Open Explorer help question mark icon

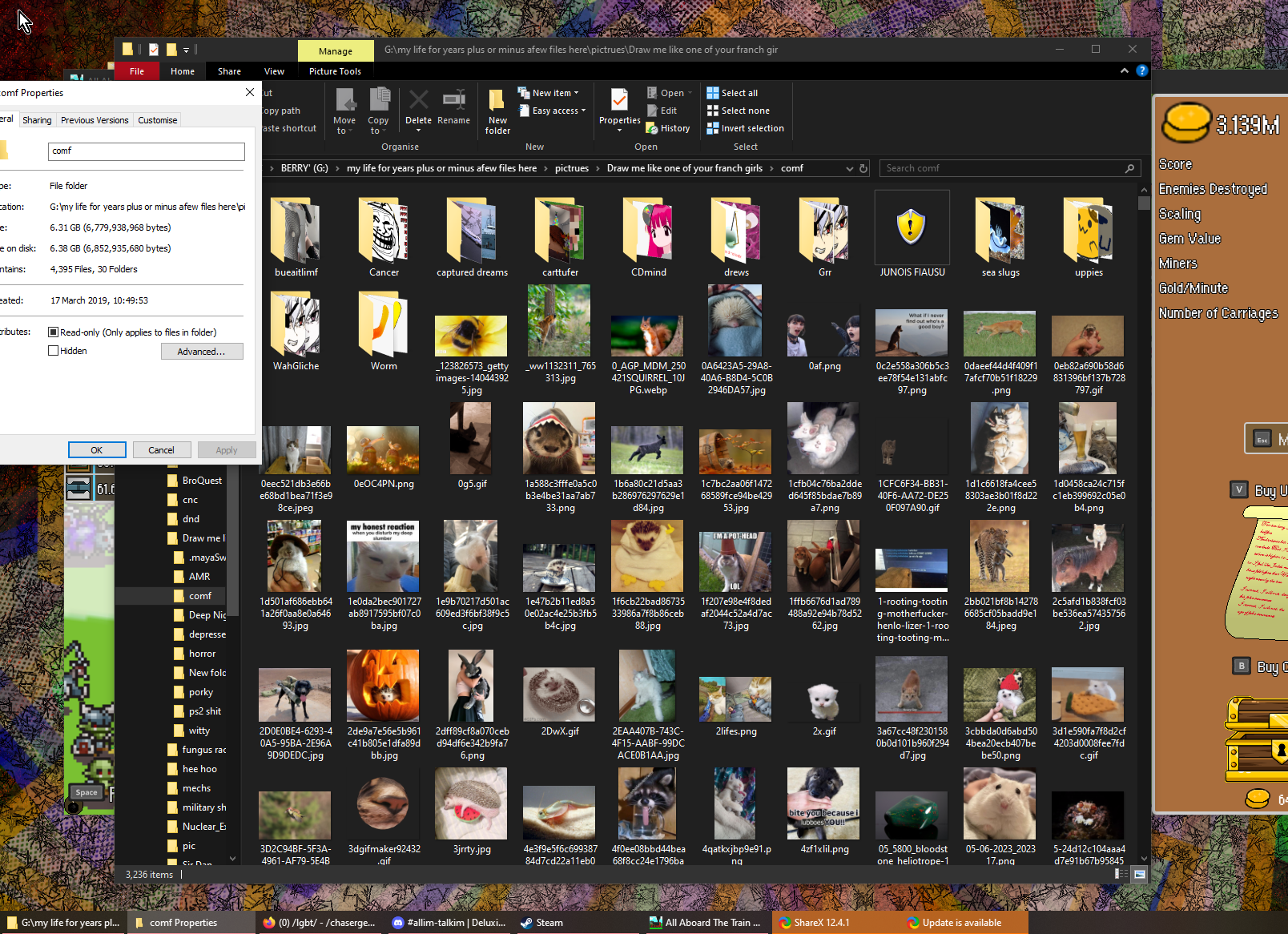click(x=1142, y=70)
